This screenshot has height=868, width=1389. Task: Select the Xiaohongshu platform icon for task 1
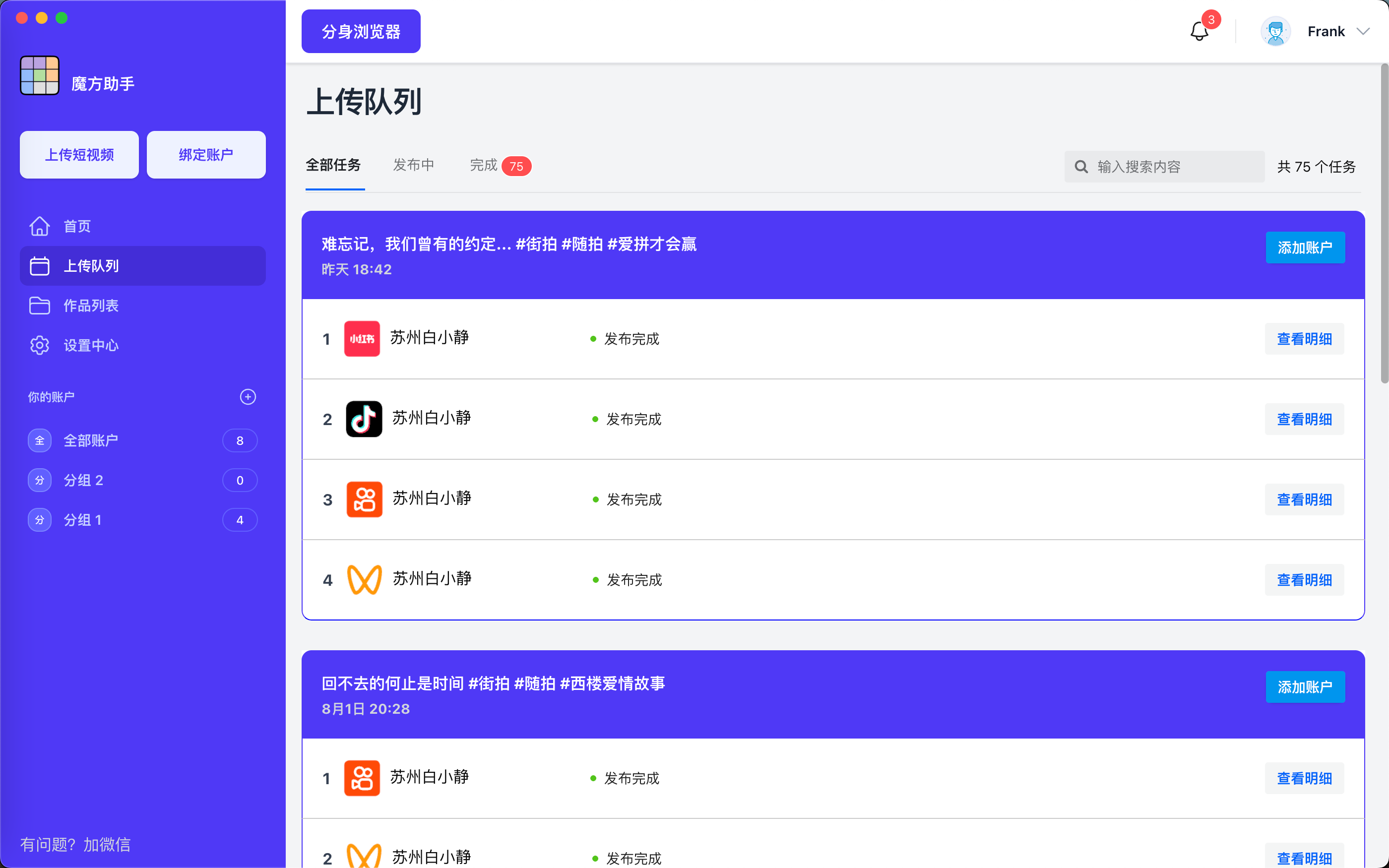[x=362, y=339]
